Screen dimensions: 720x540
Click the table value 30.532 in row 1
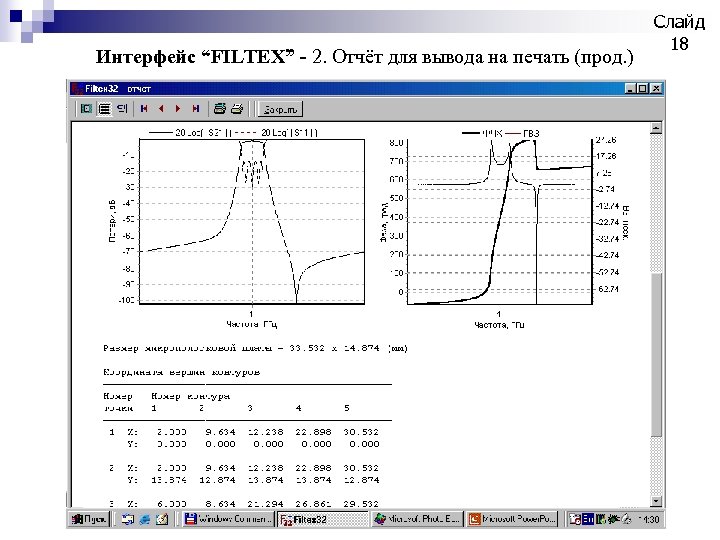coord(361,432)
